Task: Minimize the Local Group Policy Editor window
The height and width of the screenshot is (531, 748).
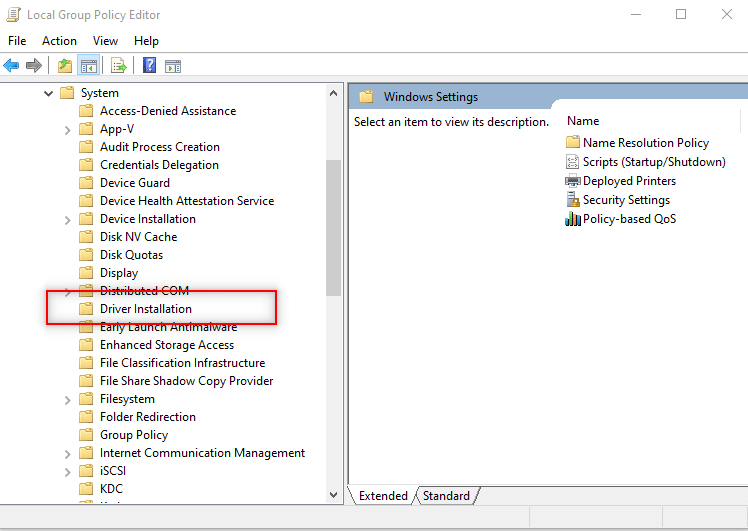Action: pos(636,14)
